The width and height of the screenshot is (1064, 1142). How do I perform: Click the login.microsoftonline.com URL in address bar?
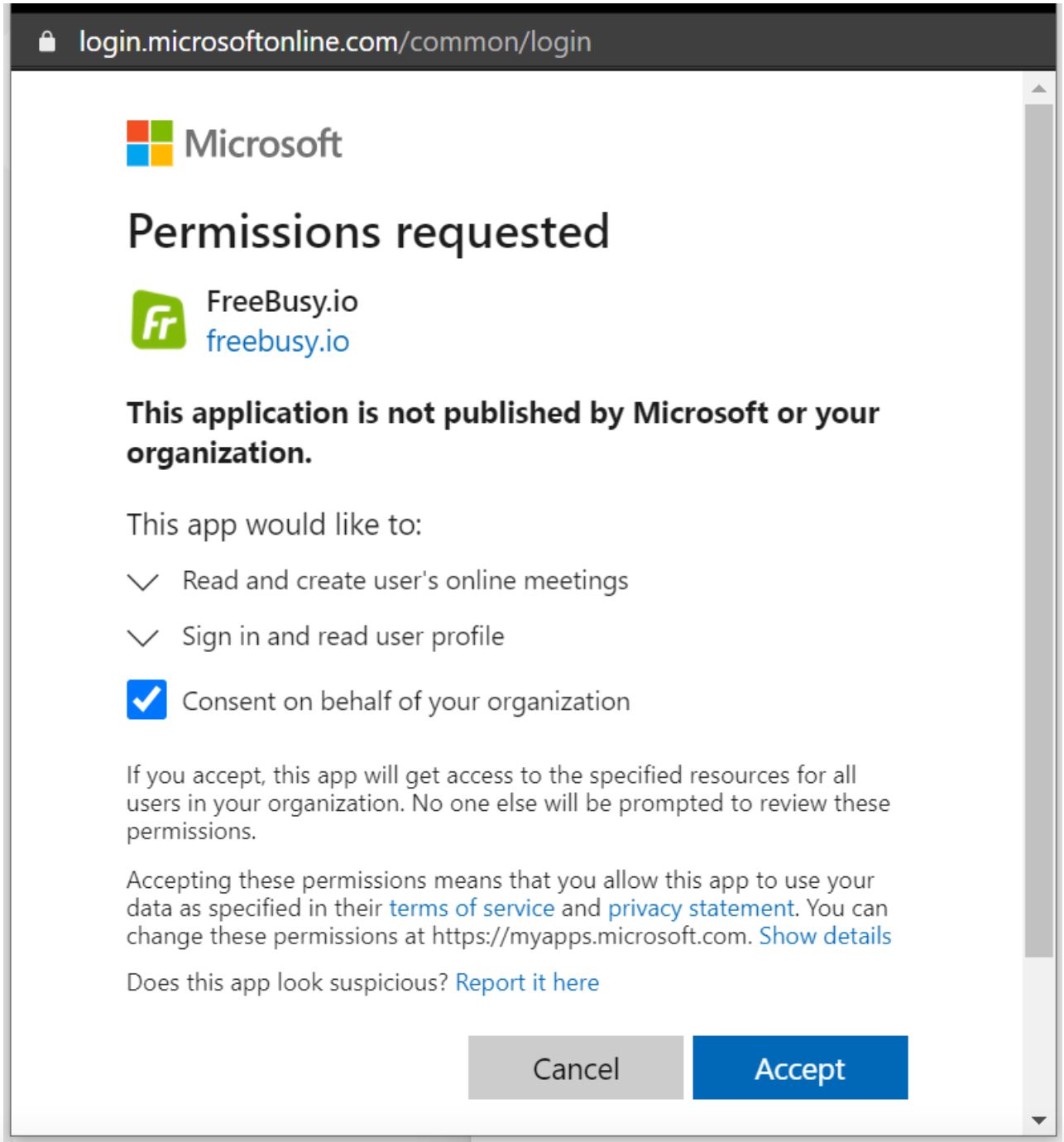coord(335,41)
